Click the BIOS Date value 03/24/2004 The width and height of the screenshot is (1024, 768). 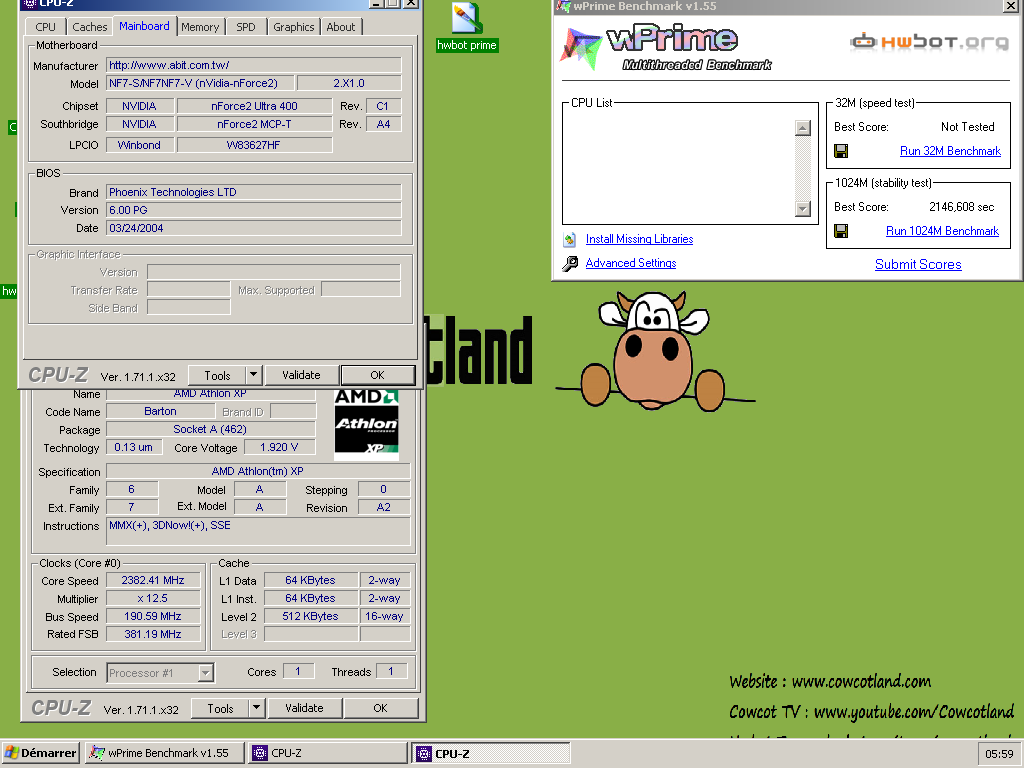point(253,228)
